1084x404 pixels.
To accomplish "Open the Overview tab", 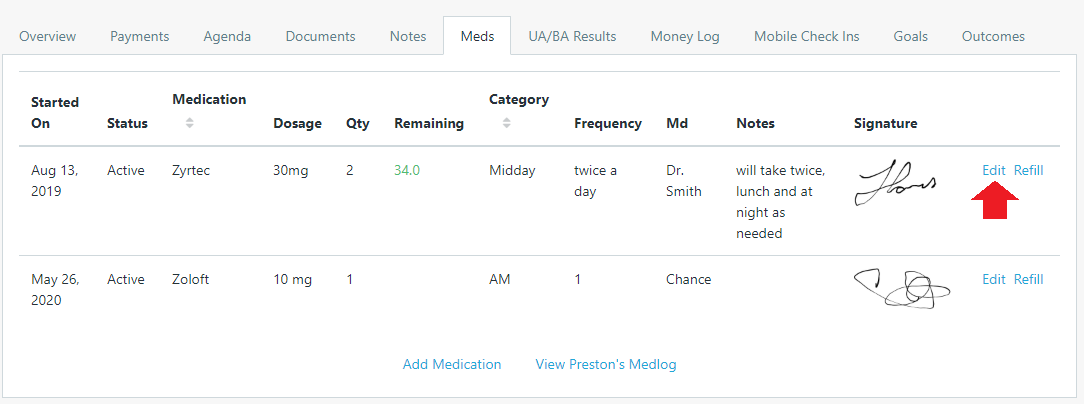I will (47, 36).
